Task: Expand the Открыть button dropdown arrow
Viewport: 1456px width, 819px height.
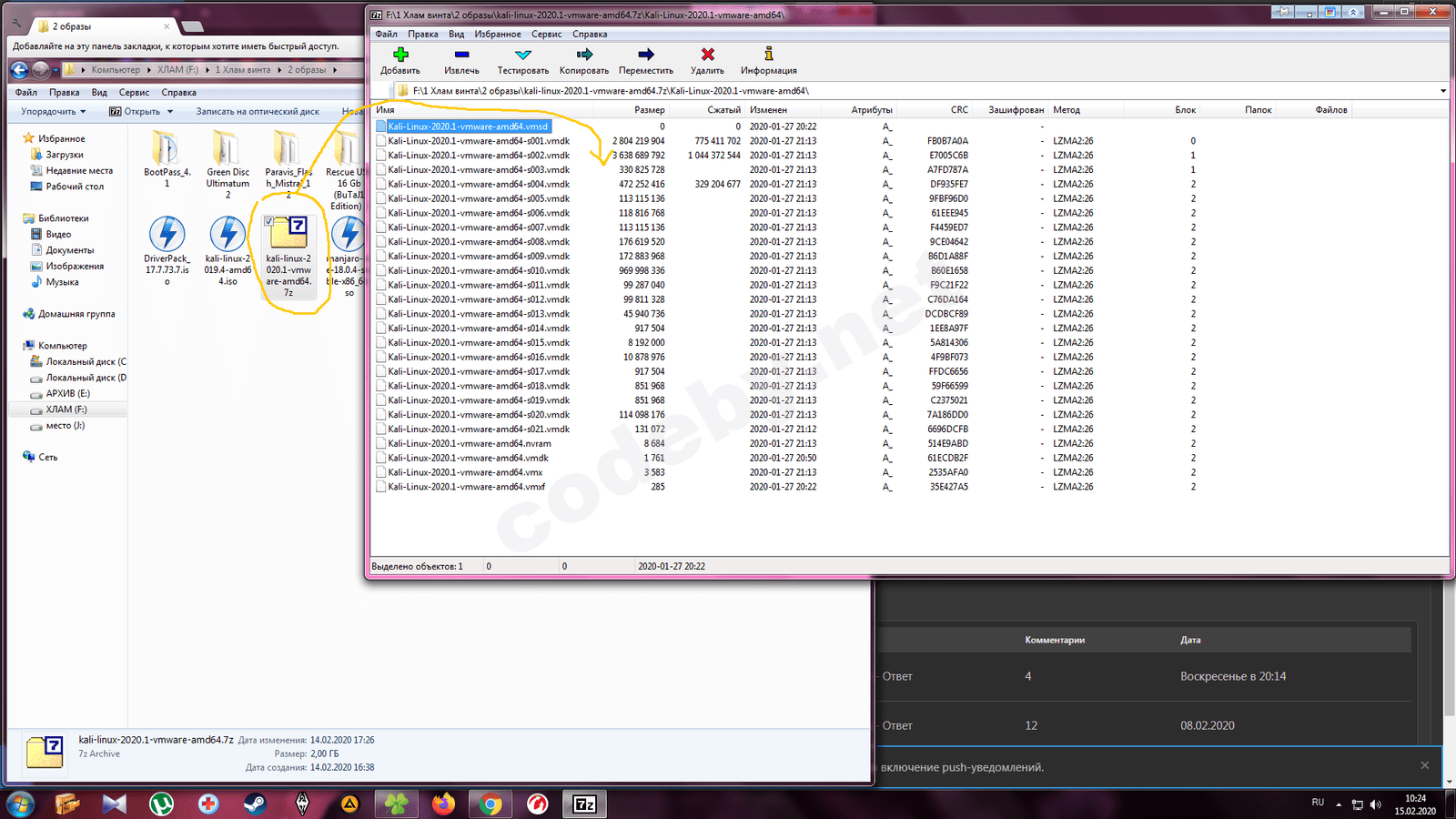Action: click(x=170, y=111)
